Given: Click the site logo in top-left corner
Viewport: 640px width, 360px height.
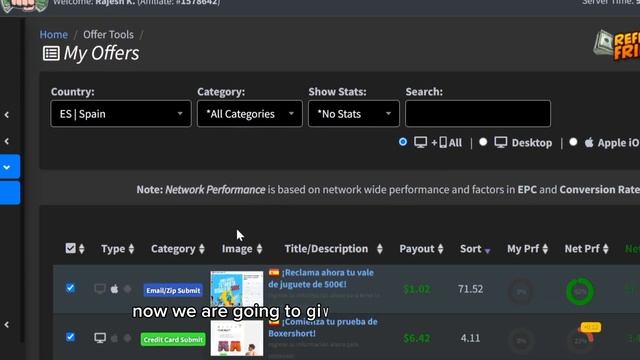Looking at the screenshot, I should click(x=24, y=5).
